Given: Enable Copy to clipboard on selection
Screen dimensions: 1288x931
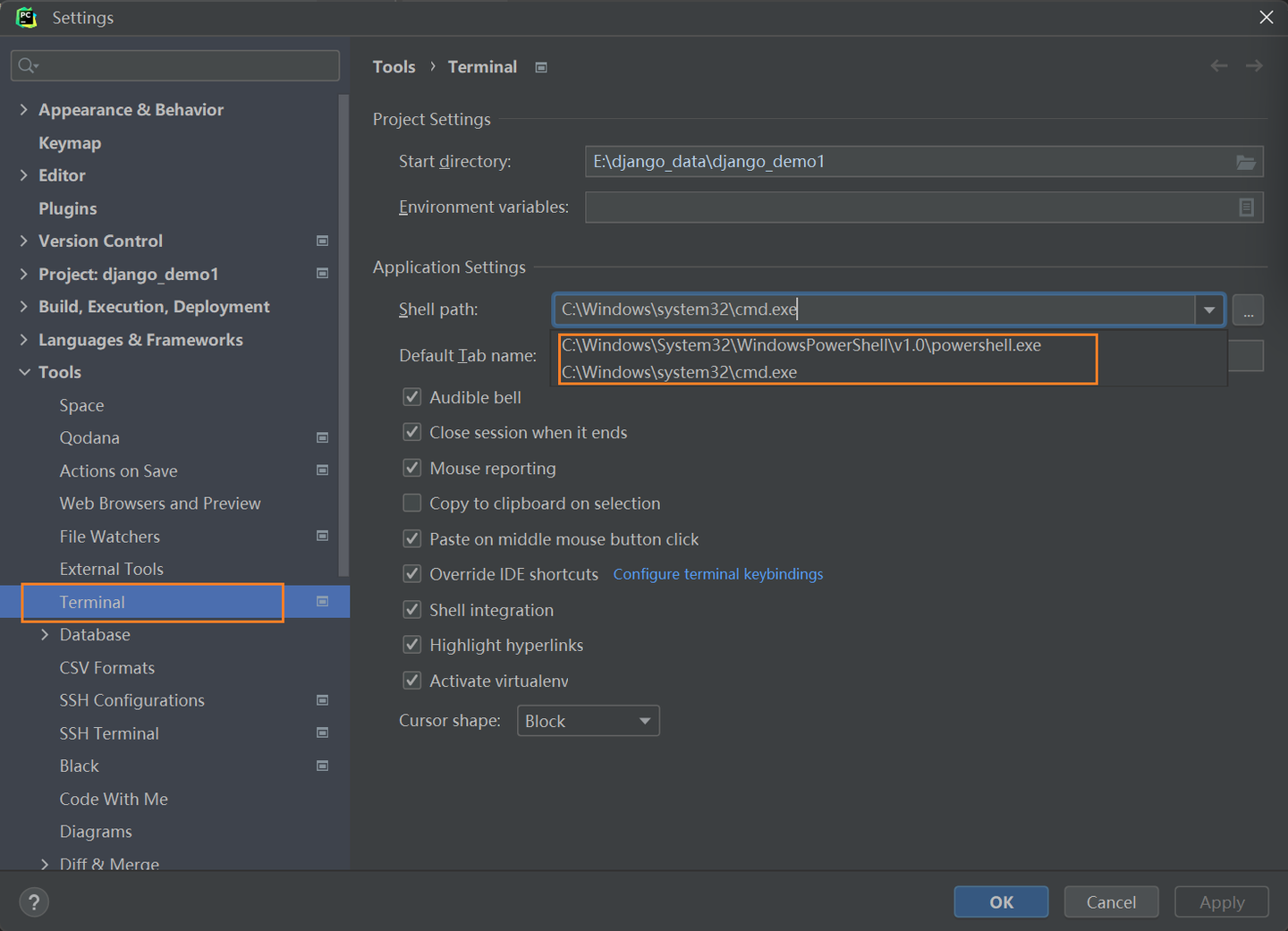Looking at the screenshot, I should click(411, 503).
